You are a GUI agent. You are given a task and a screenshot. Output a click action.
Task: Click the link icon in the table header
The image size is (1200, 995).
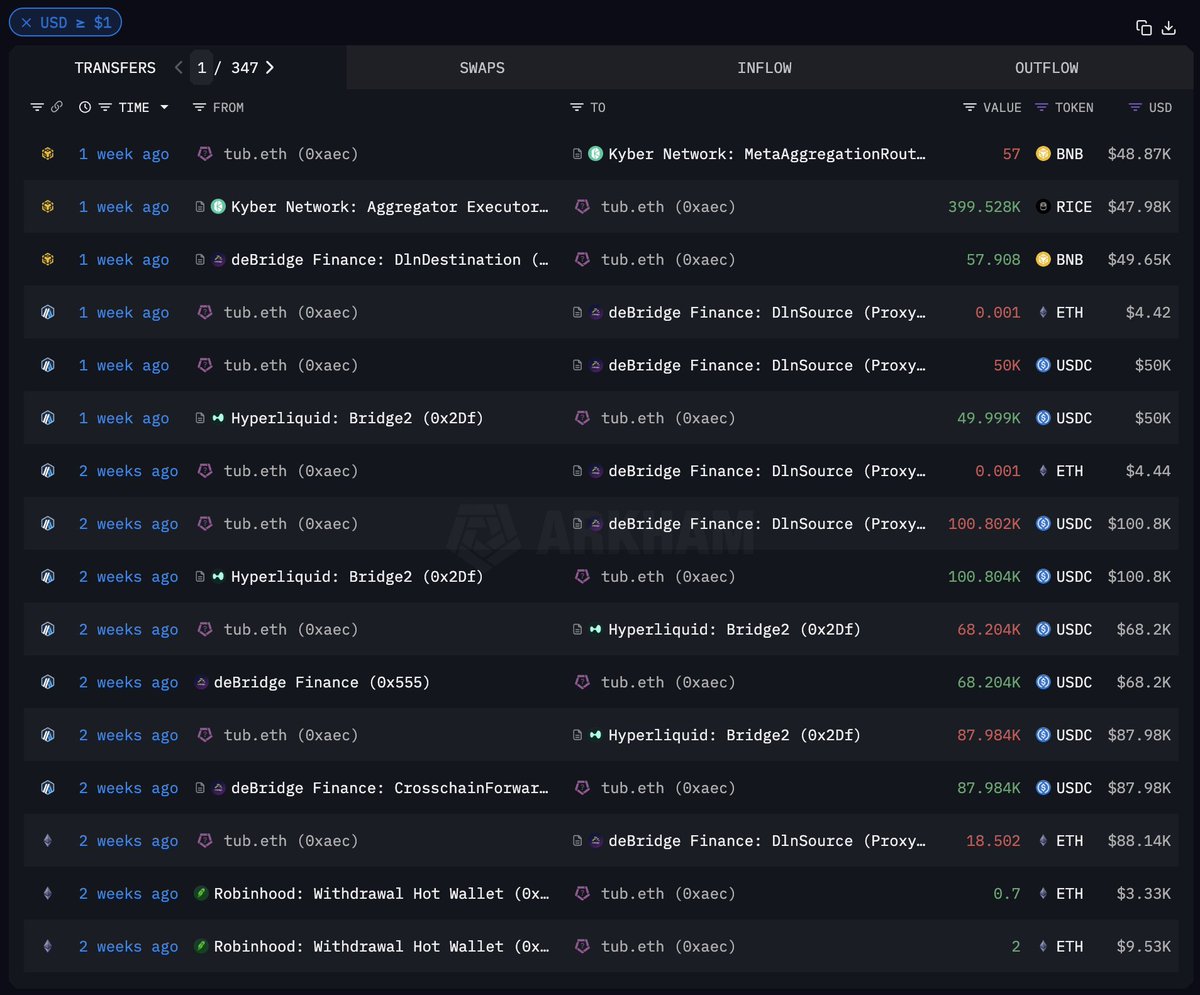point(57,107)
